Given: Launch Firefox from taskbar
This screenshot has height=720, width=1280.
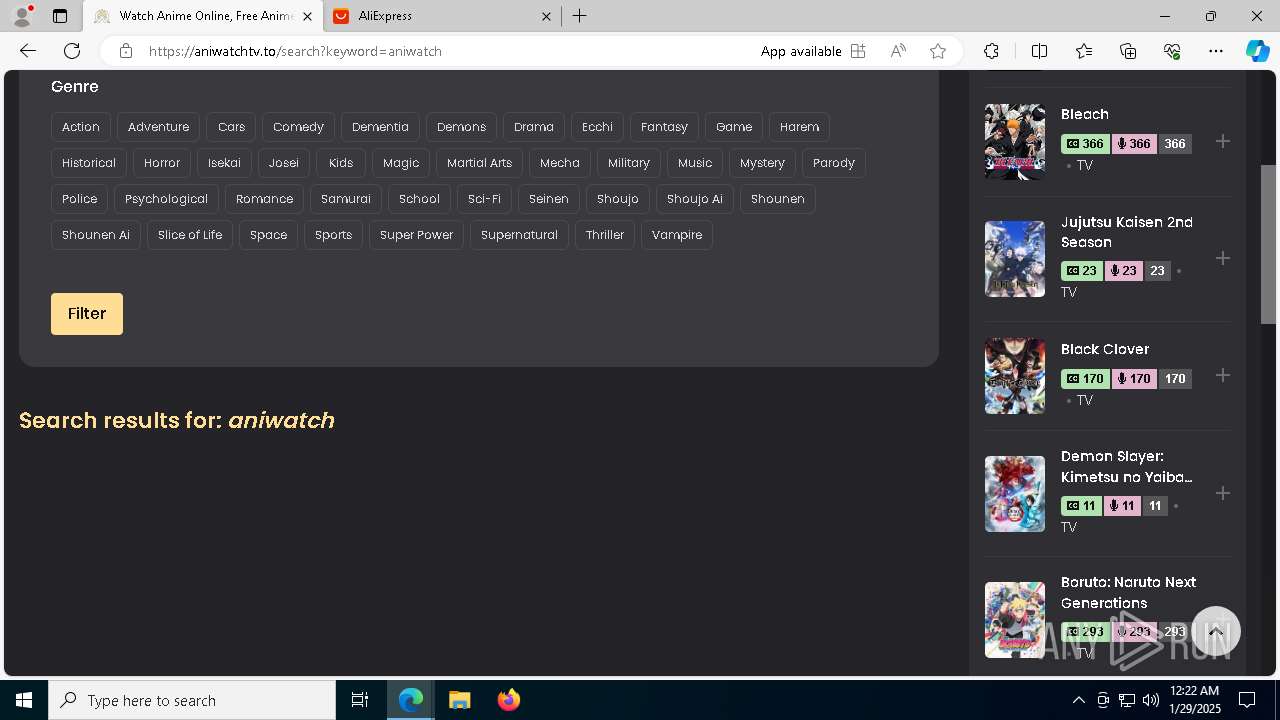Looking at the screenshot, I should 509,700.
